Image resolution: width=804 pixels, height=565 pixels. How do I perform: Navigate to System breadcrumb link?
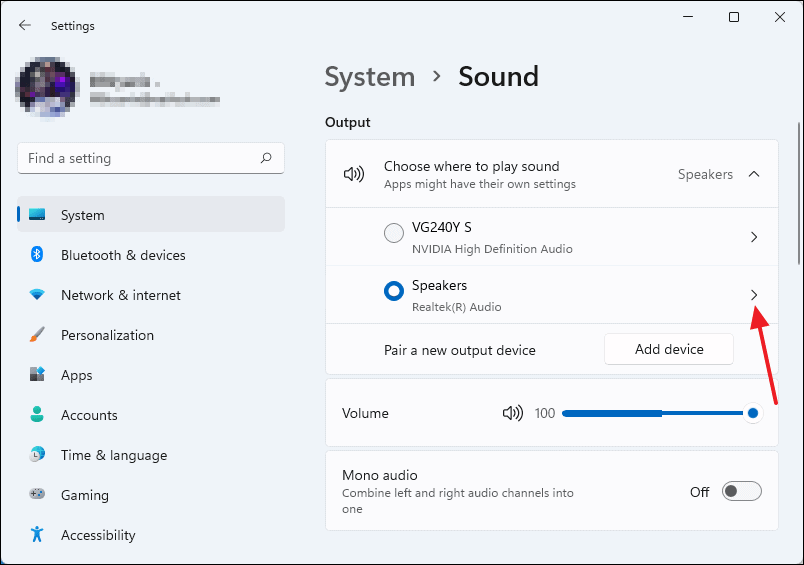coord(369,77)
